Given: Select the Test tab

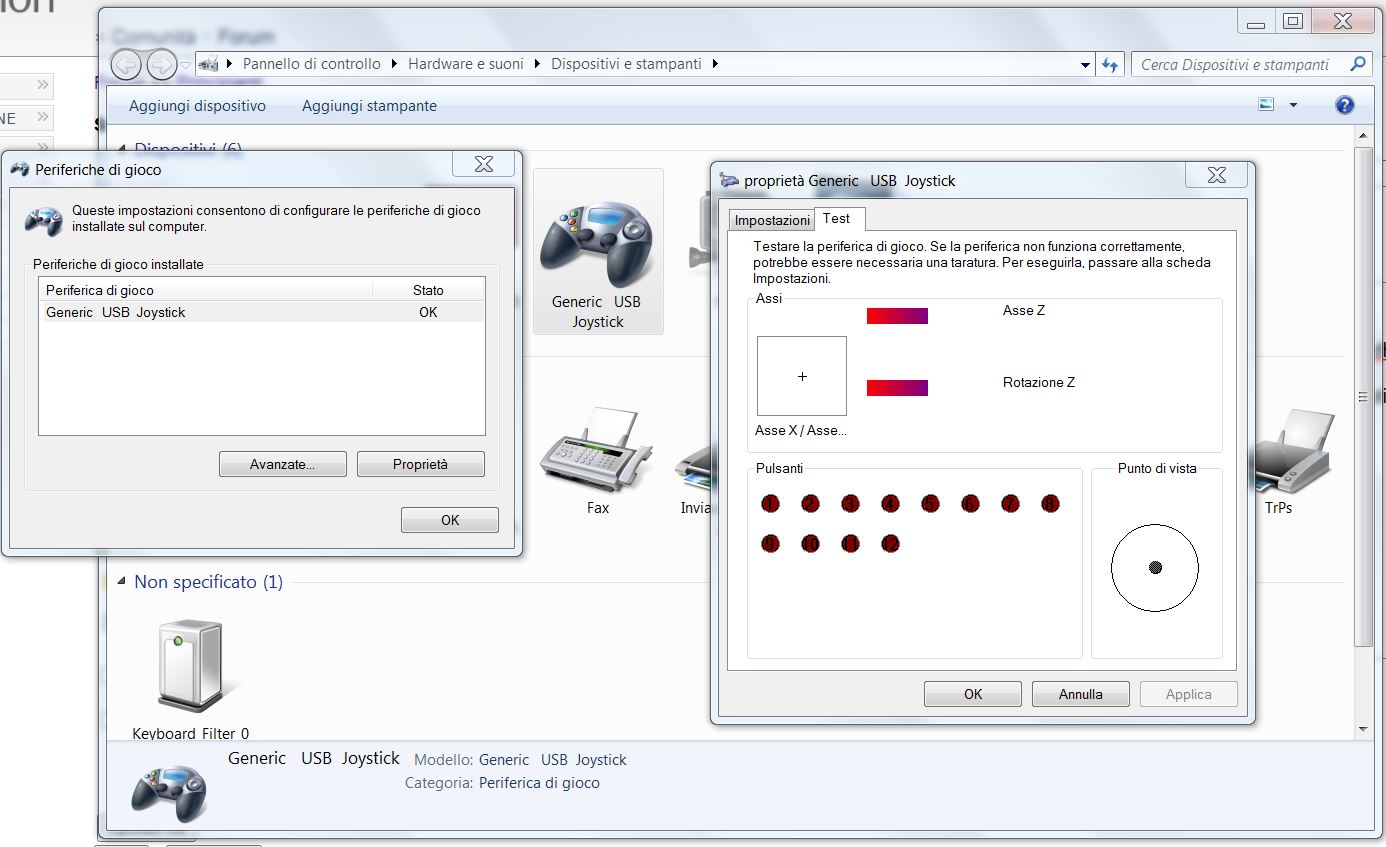Looking at the screenshot, I should click(x=837, y=218).
